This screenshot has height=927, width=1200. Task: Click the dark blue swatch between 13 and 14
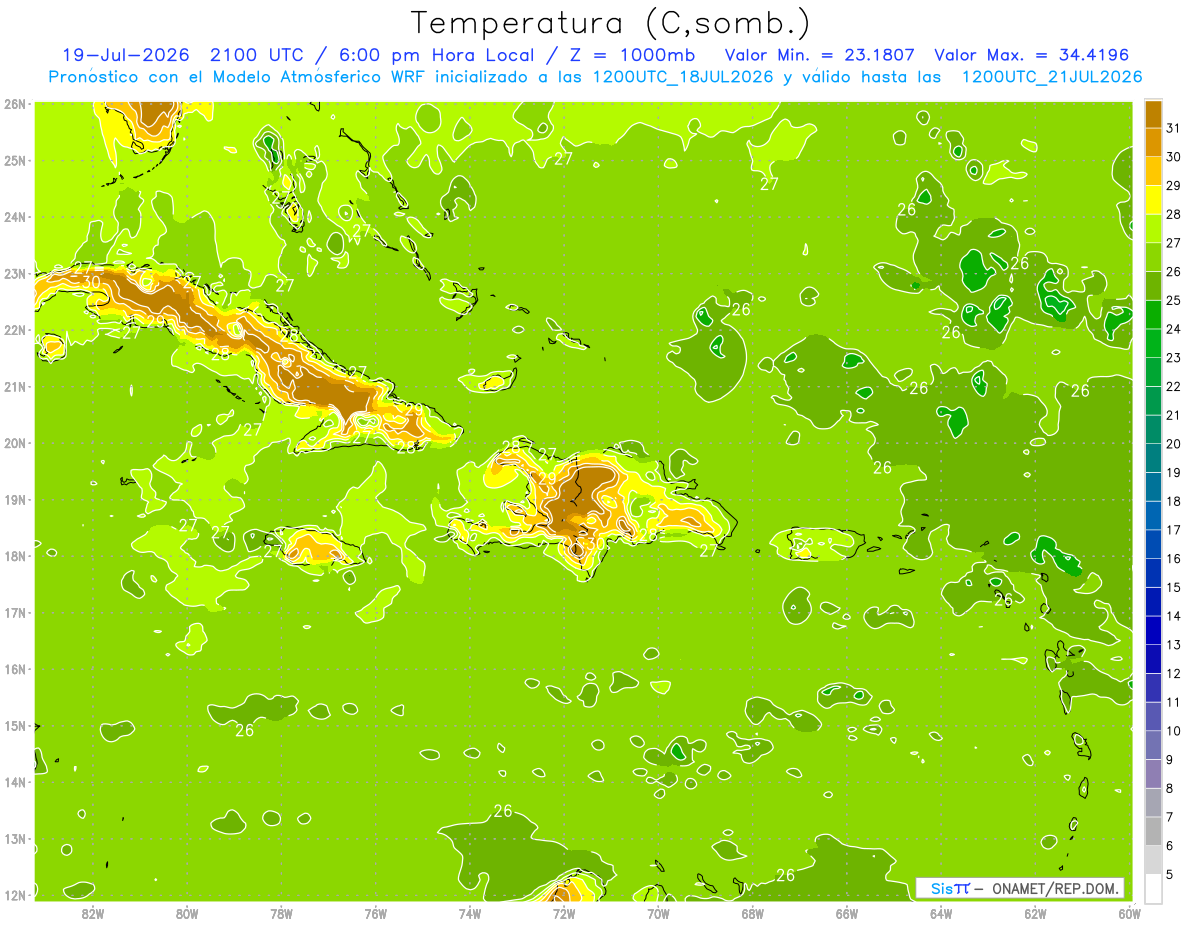1153,630
